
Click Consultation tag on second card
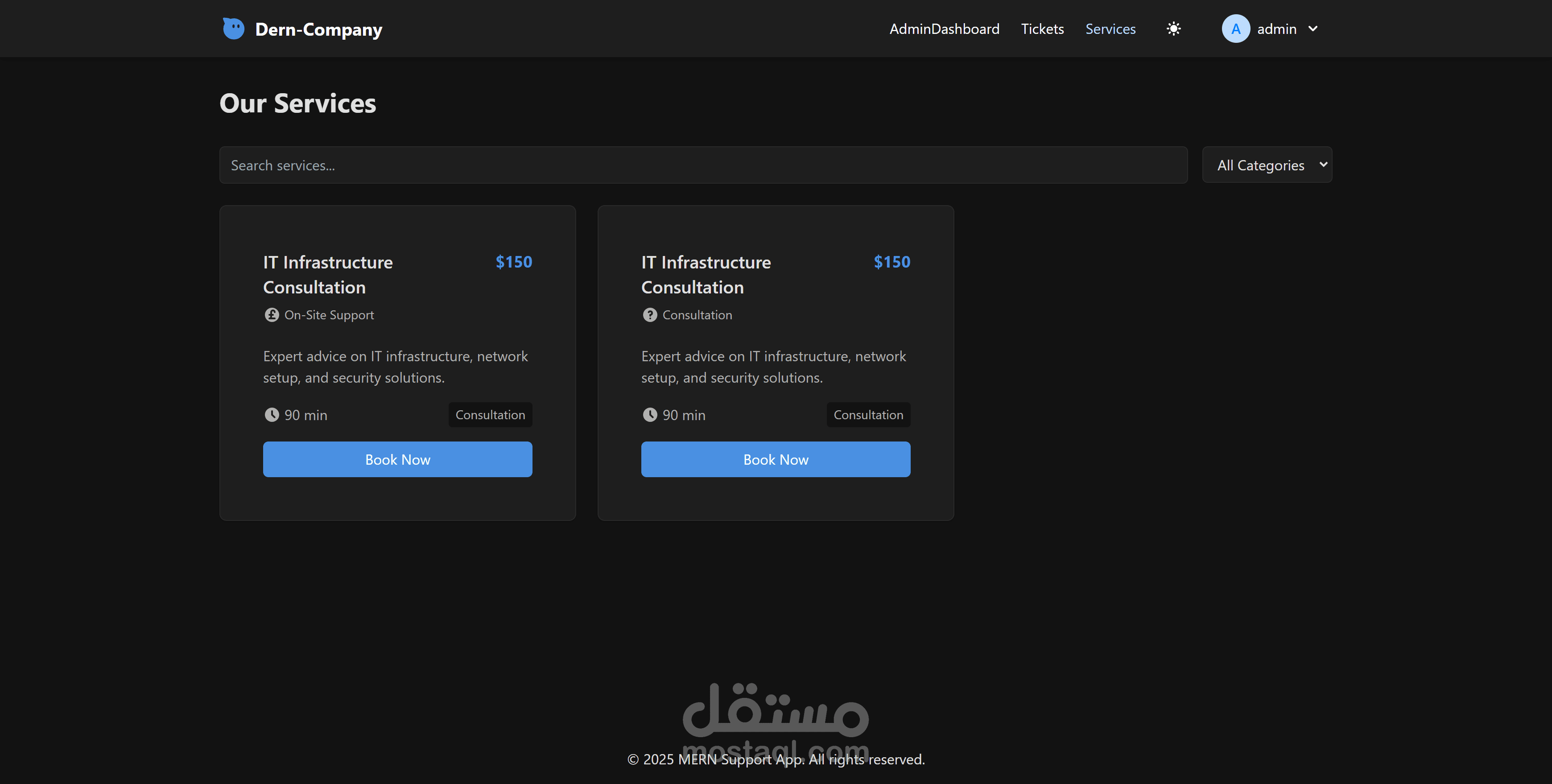coord(867,415)
